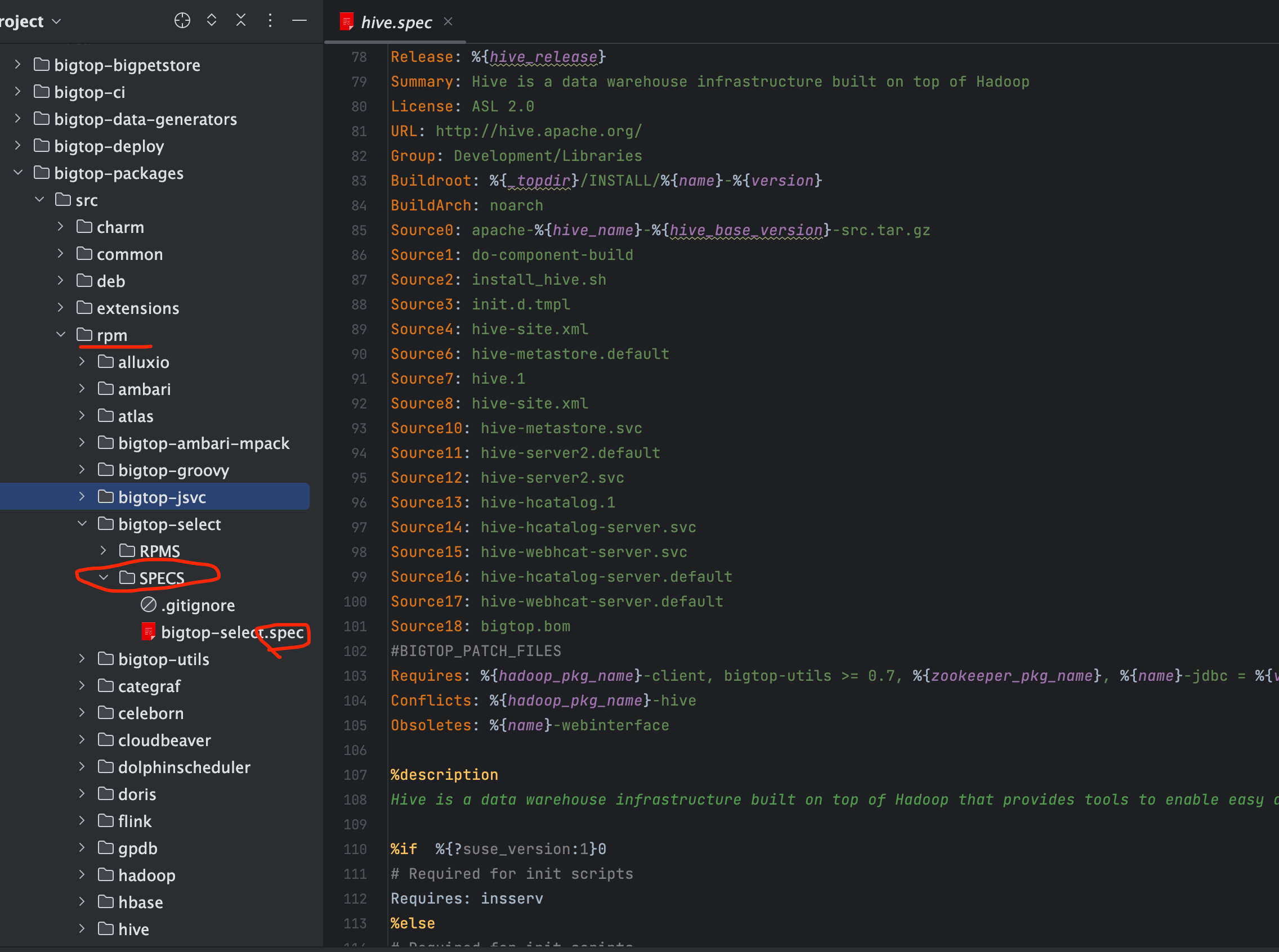
Task: Collapse the rpm folder
Action: (61, 335)
